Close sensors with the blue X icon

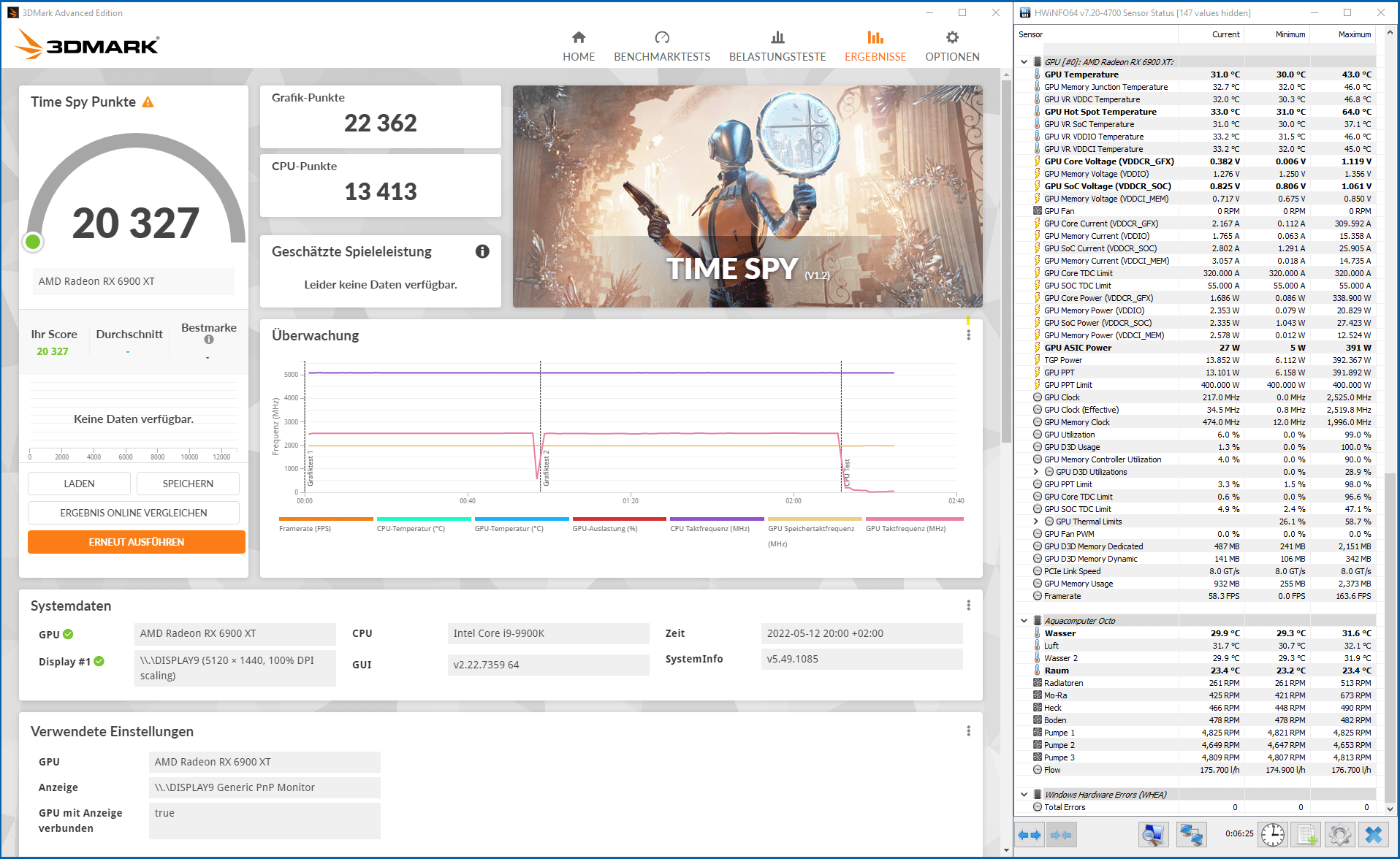click(1374, 834)
